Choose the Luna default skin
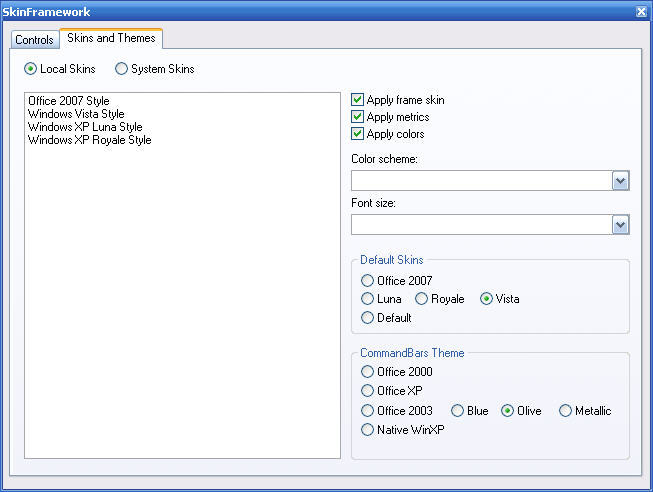This screenshot has height=492, width=653. (x=367, y=299)
